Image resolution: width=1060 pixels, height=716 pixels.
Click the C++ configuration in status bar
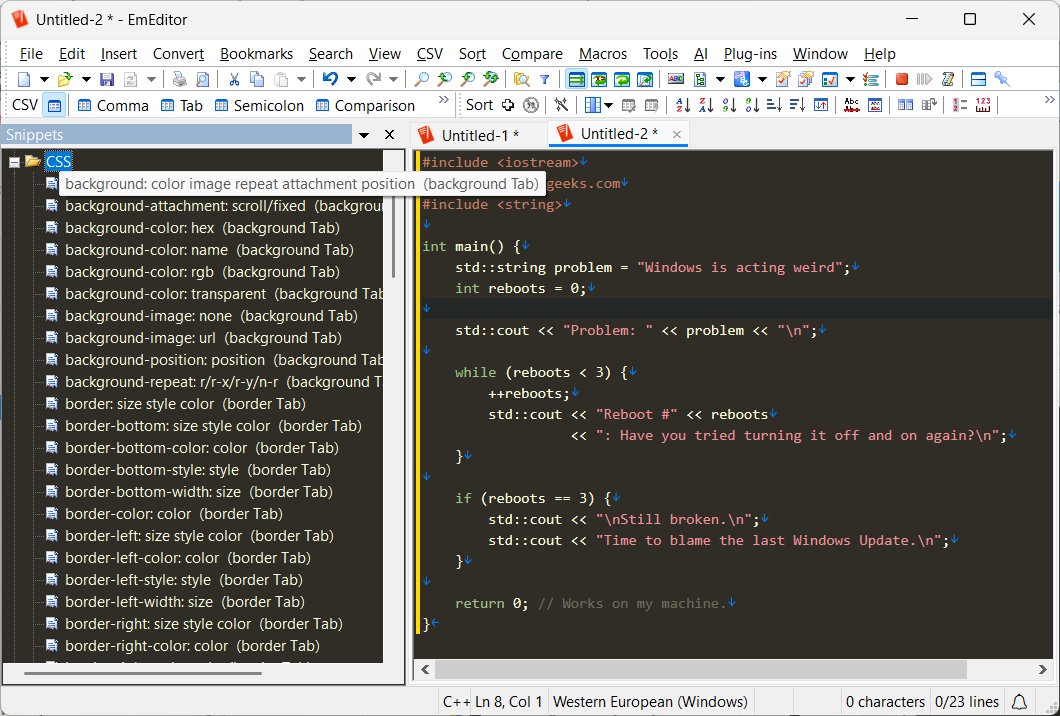click(x=456, y=702)
